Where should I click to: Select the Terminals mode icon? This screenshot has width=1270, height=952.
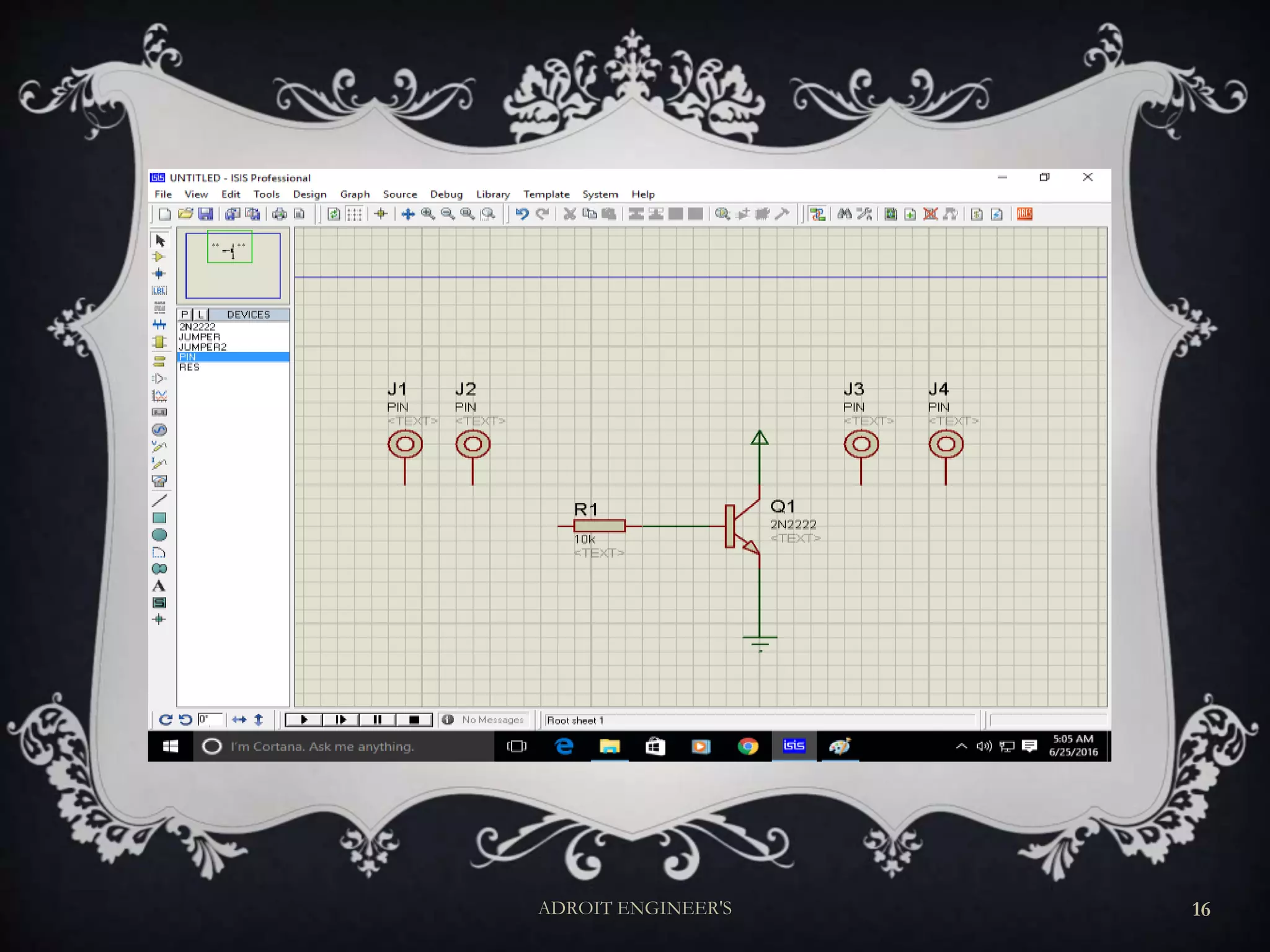(159, 360)
